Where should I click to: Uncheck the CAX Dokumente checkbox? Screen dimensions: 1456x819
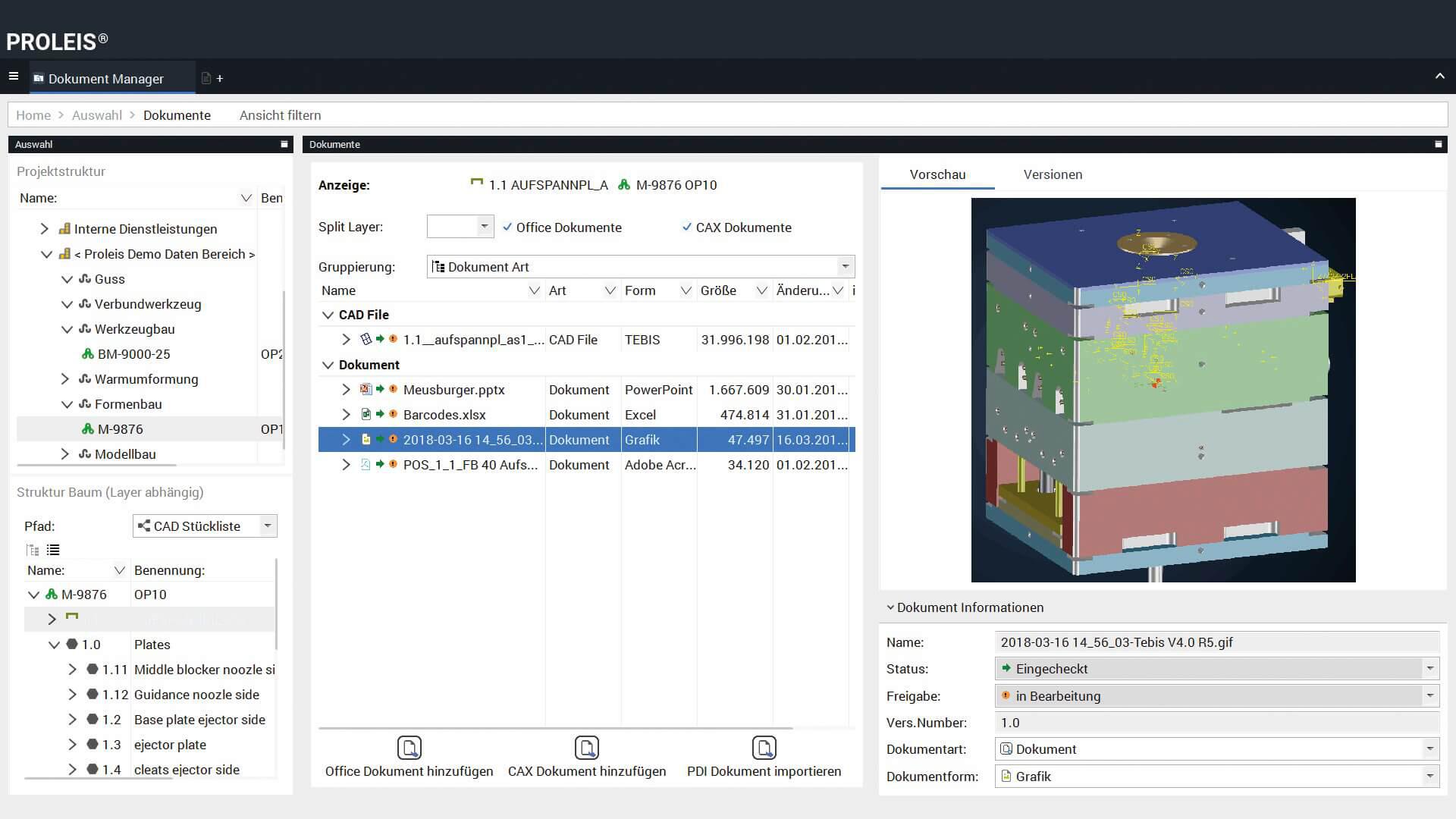click(687, 227)
